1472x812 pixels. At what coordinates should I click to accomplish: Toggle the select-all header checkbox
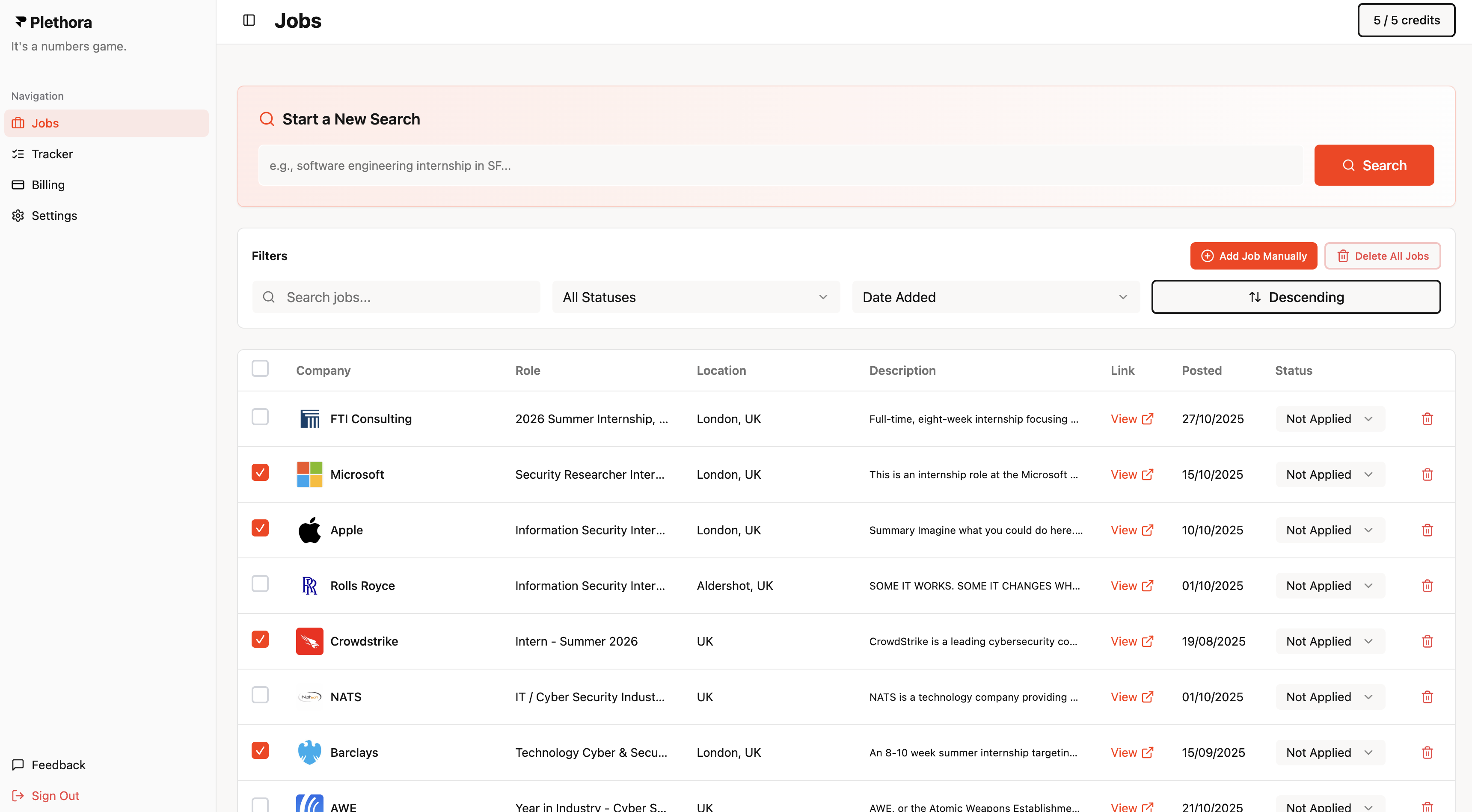click(260, 369)
